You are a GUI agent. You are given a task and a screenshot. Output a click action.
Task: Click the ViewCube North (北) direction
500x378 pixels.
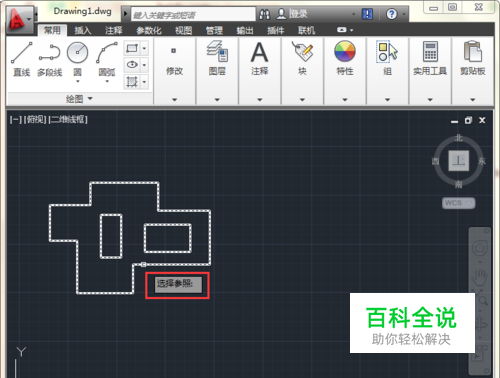pyautogui.click(x=459, y=138)
